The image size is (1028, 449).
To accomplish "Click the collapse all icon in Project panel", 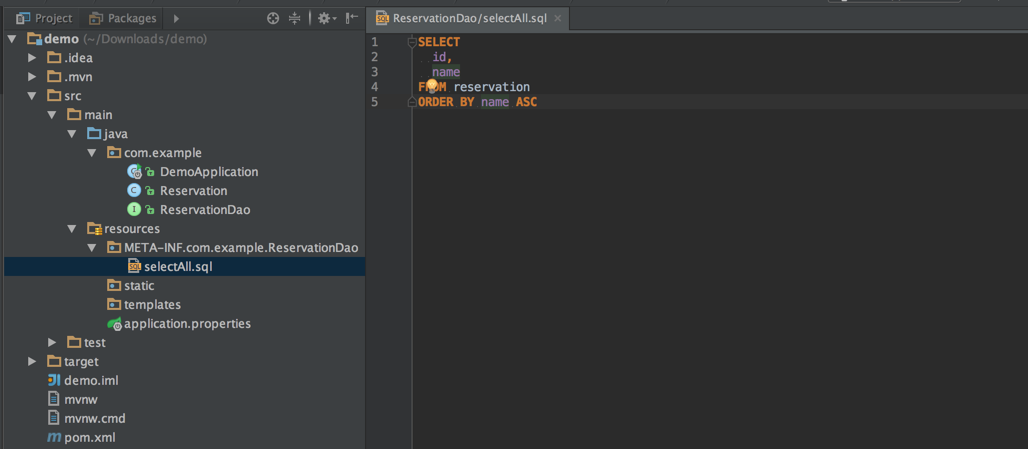I will [x=295, y=18].
